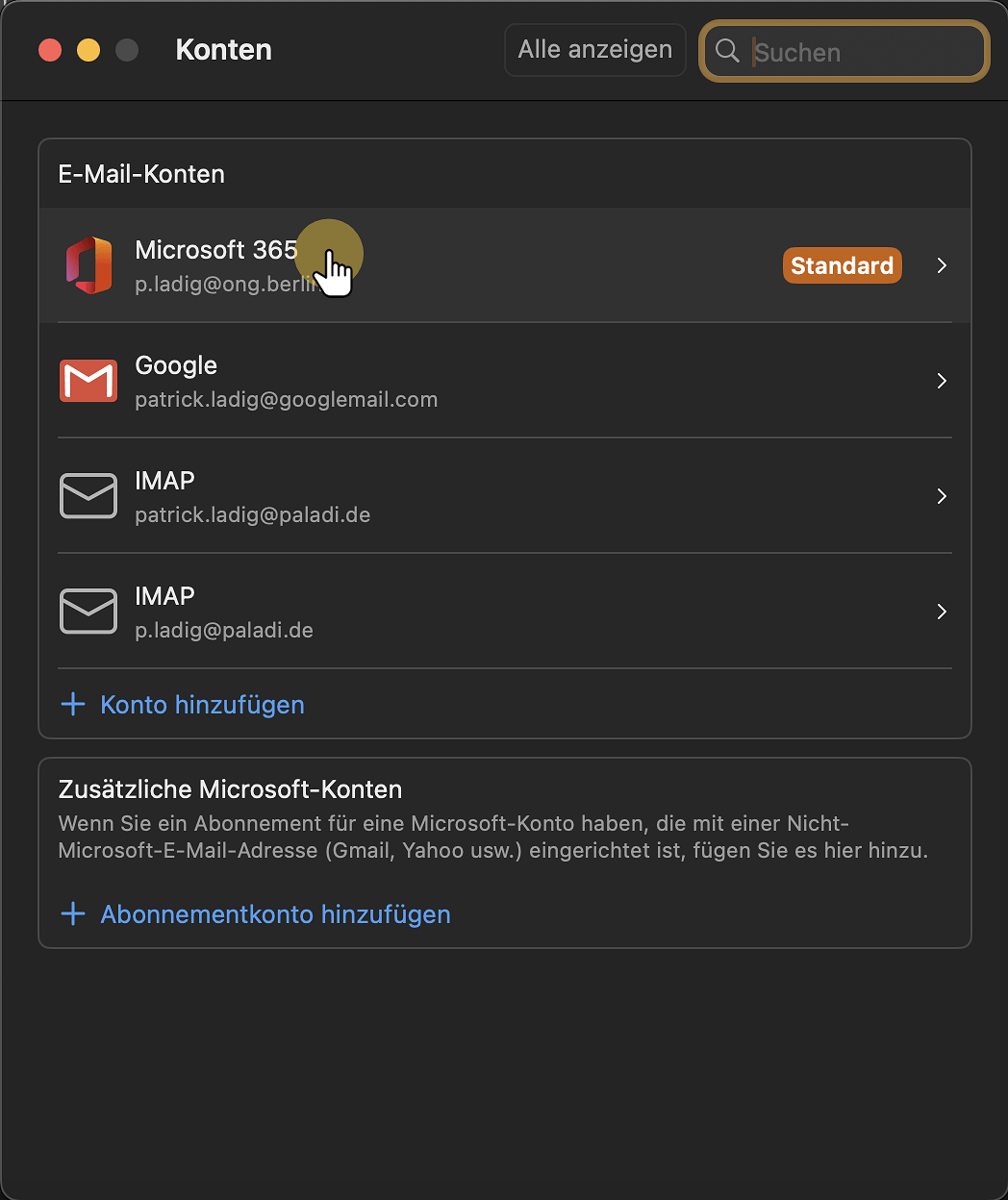Click the Microsoft 365 Office logo icon
Viewport: 1008px width, 1200px height.
[x=88, y=265]
